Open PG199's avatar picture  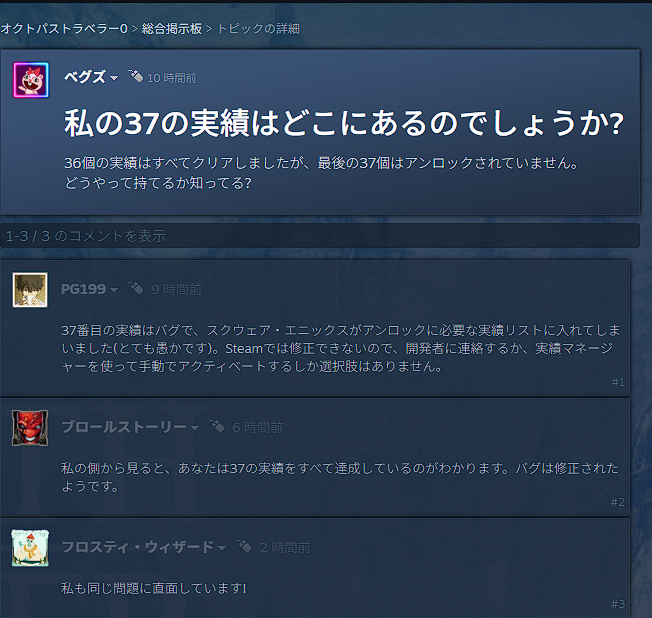(x=30, y=290)
